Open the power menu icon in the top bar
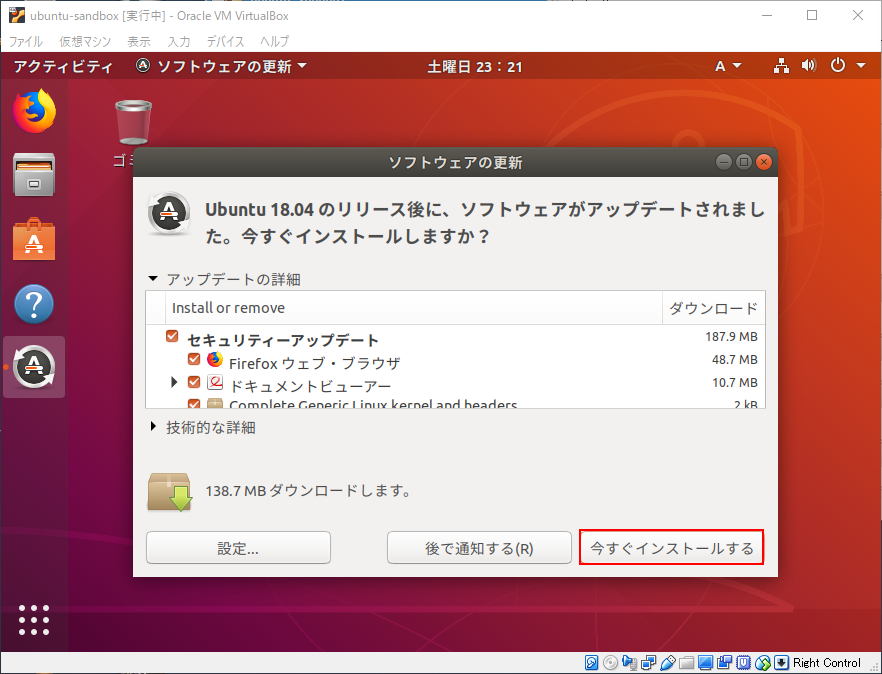Image resolution: width=882 pixels, height=674 pixels. click(838, 65)
